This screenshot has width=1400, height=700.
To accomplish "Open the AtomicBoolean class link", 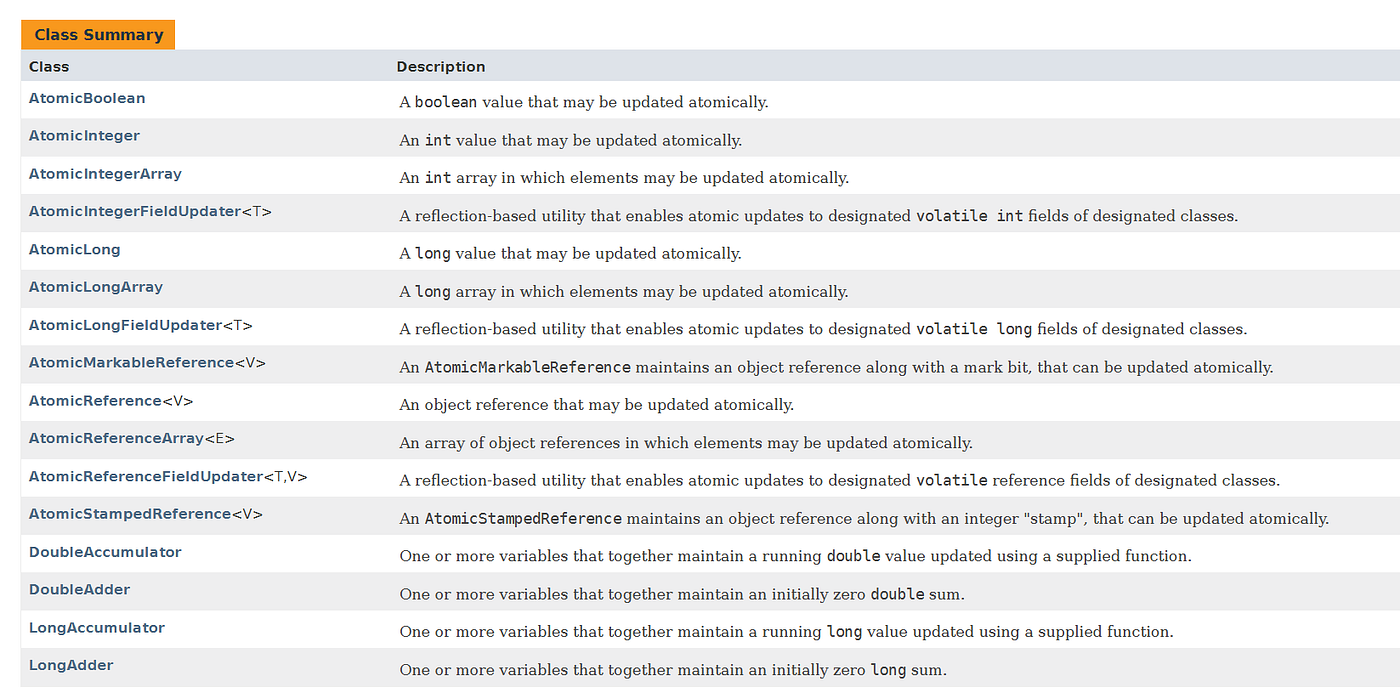I will 87,98.
